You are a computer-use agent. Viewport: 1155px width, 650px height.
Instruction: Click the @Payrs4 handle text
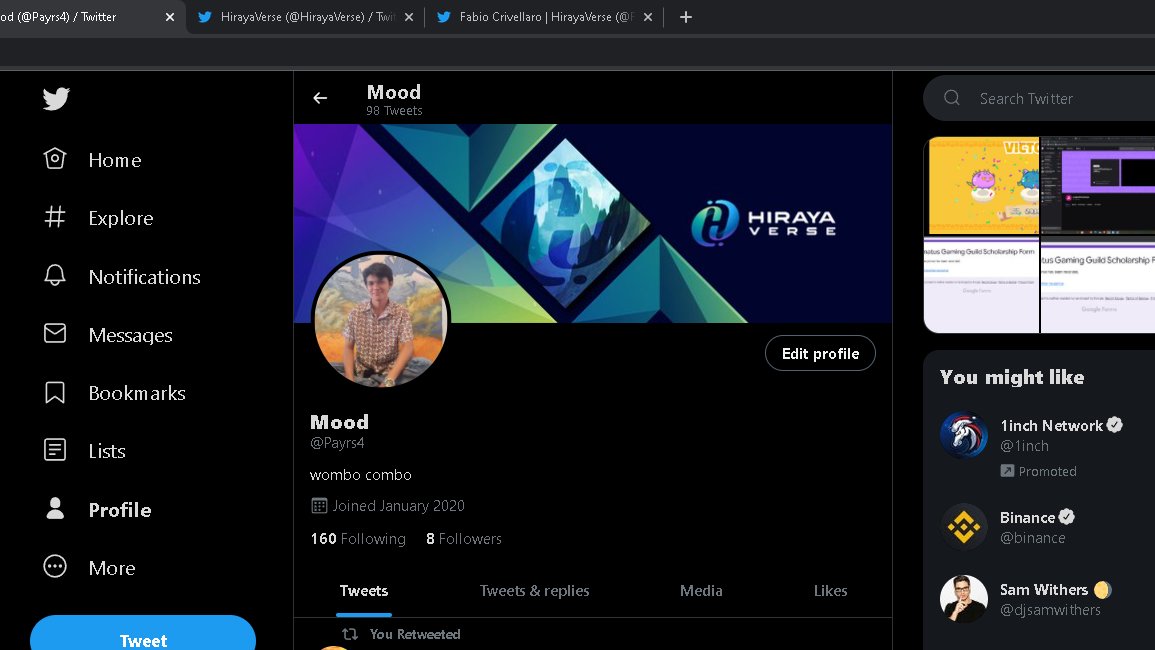click(337, 443)
